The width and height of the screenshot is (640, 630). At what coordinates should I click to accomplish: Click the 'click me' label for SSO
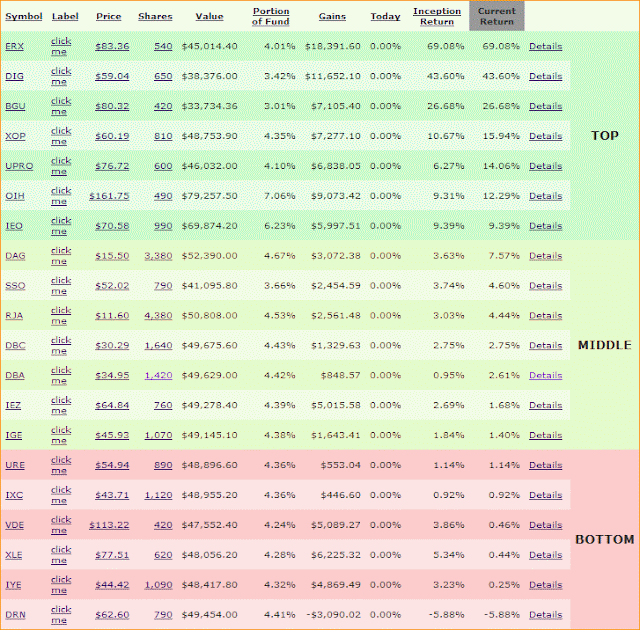tap(61, 286)
